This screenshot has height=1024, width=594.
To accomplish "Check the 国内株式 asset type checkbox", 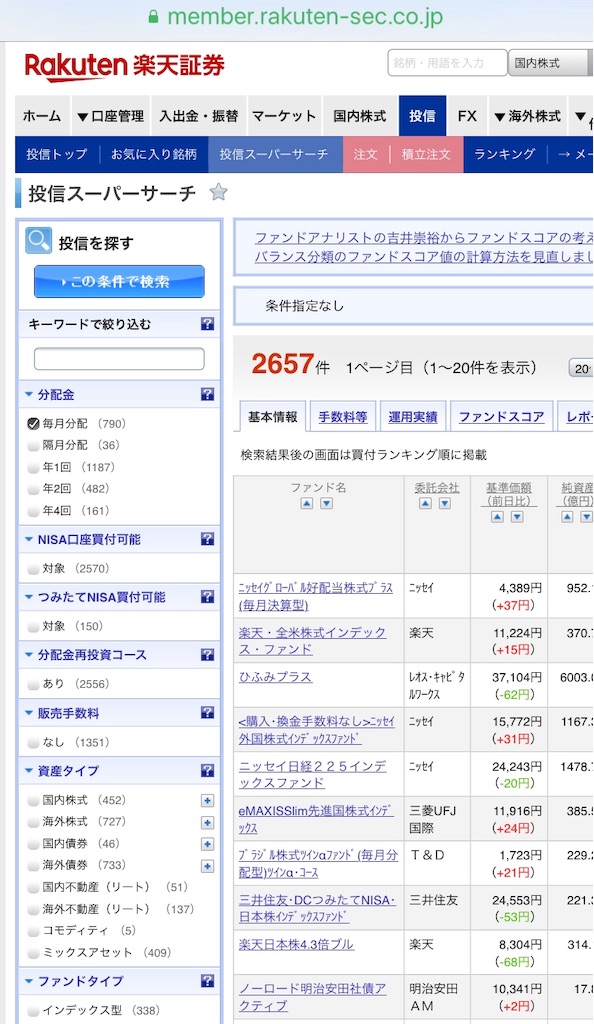I will (x=33, y=800).
